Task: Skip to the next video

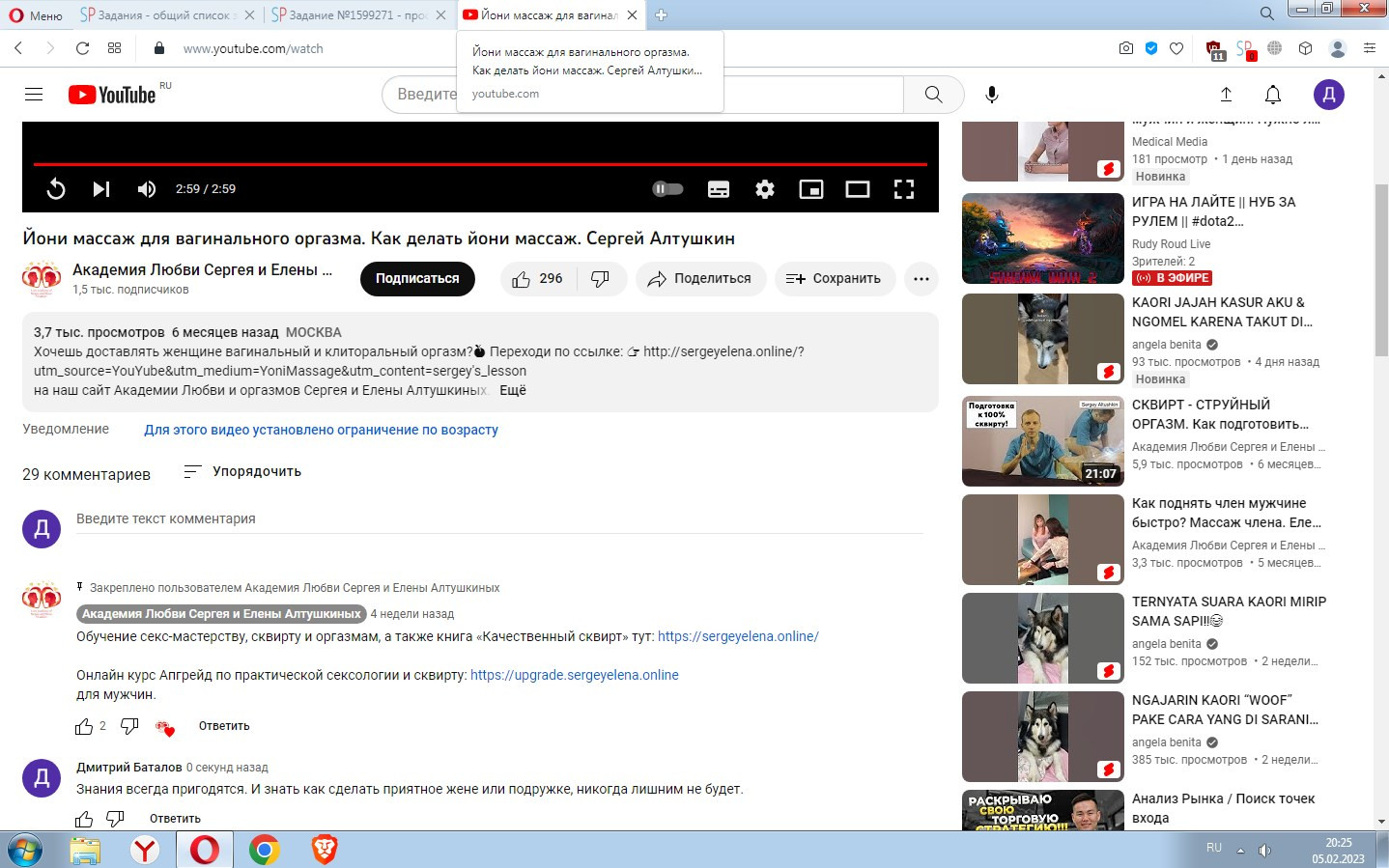Action: tap(101, 189)
